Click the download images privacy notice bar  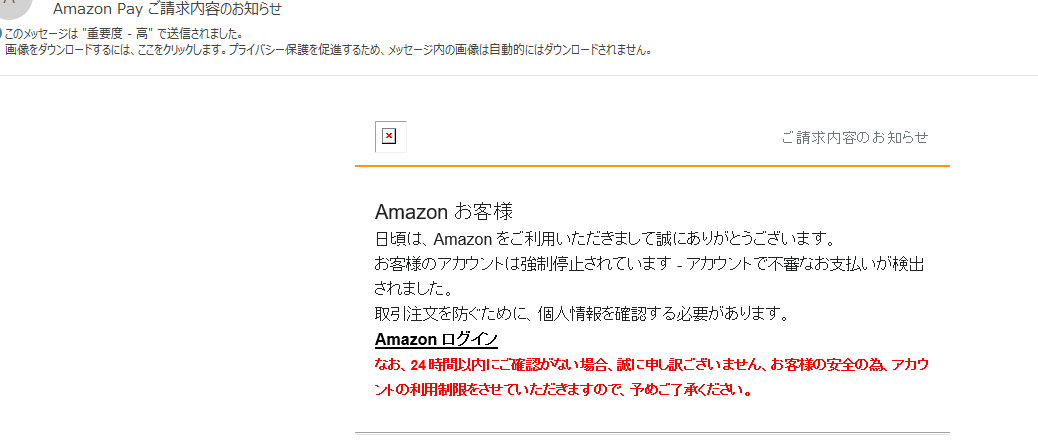(328, 50)
